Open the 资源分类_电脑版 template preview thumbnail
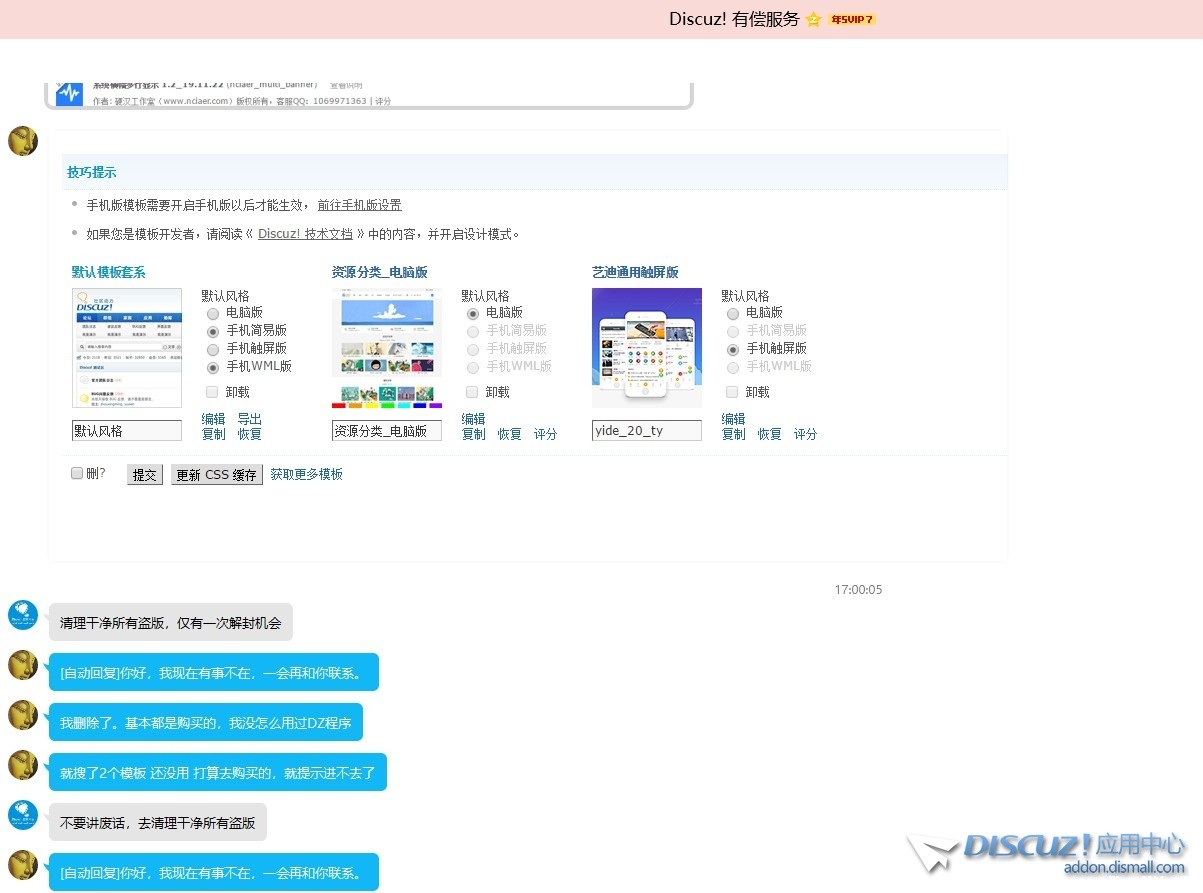1203x893 pixels. pos(386,348)
